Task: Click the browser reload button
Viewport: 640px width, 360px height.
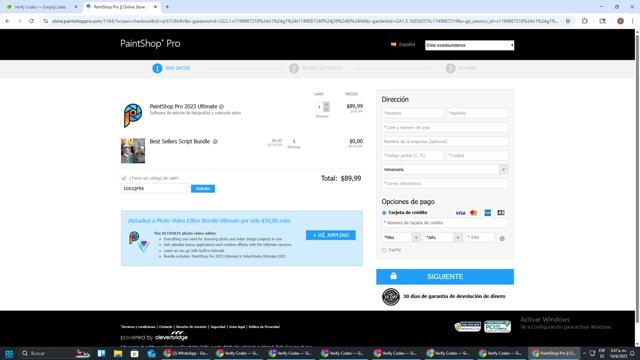Action: tap(31, 21)
